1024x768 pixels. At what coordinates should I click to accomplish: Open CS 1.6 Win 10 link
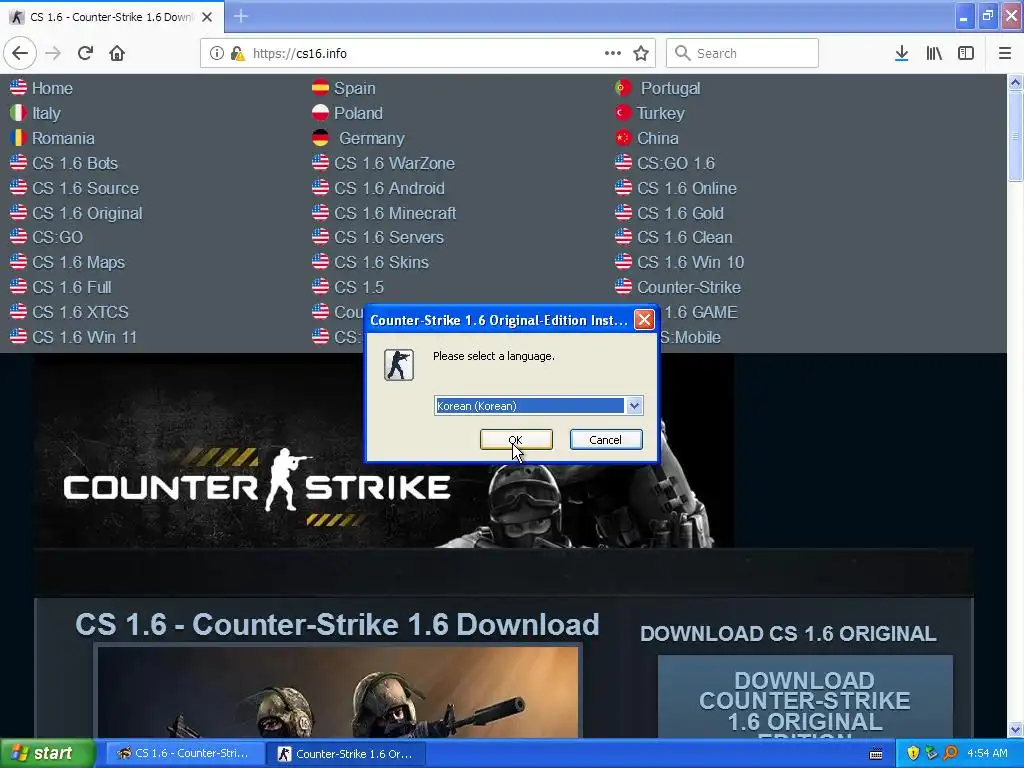tap(690, 263)
